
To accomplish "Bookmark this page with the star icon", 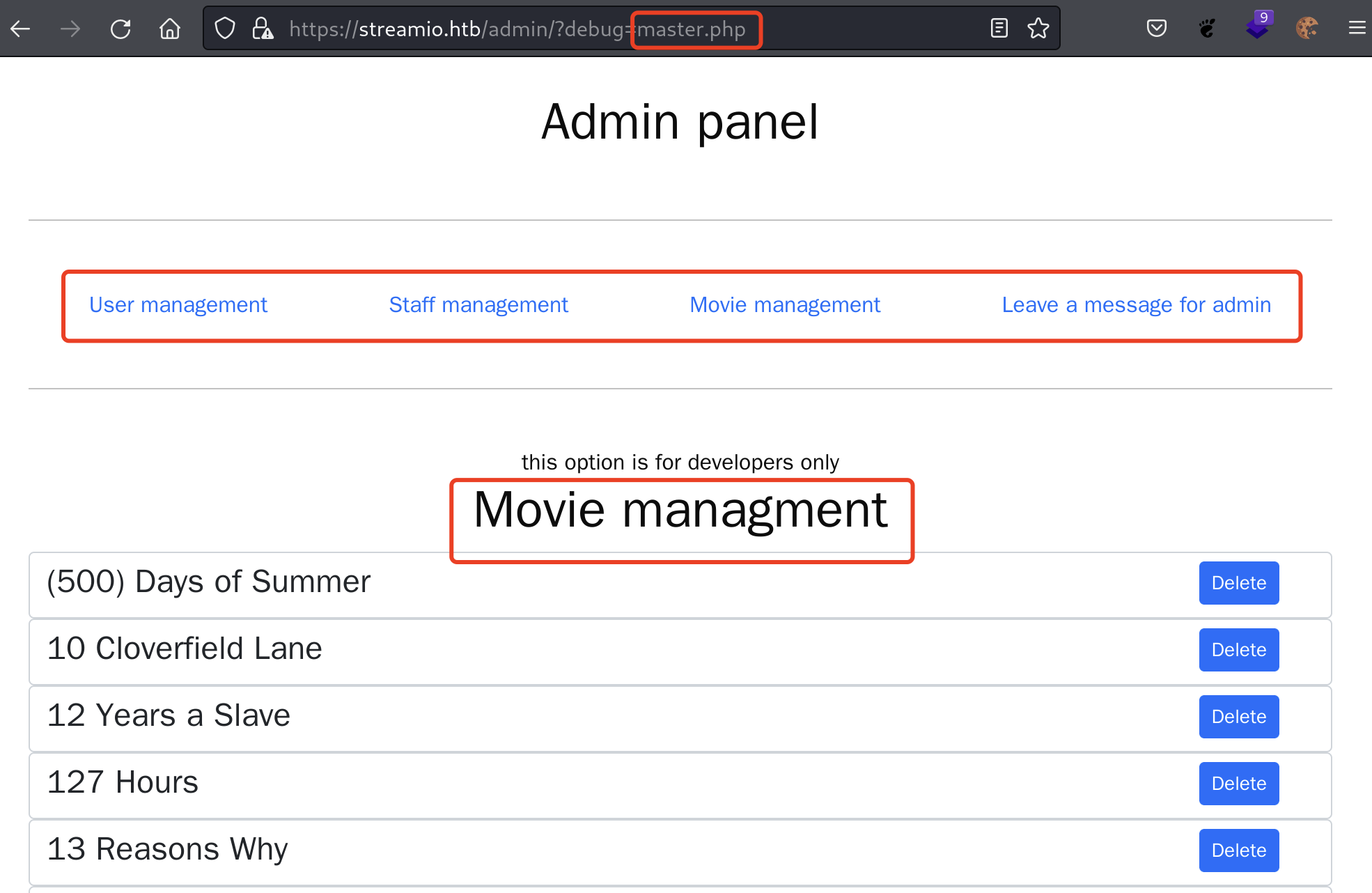I will point(1038,29).
